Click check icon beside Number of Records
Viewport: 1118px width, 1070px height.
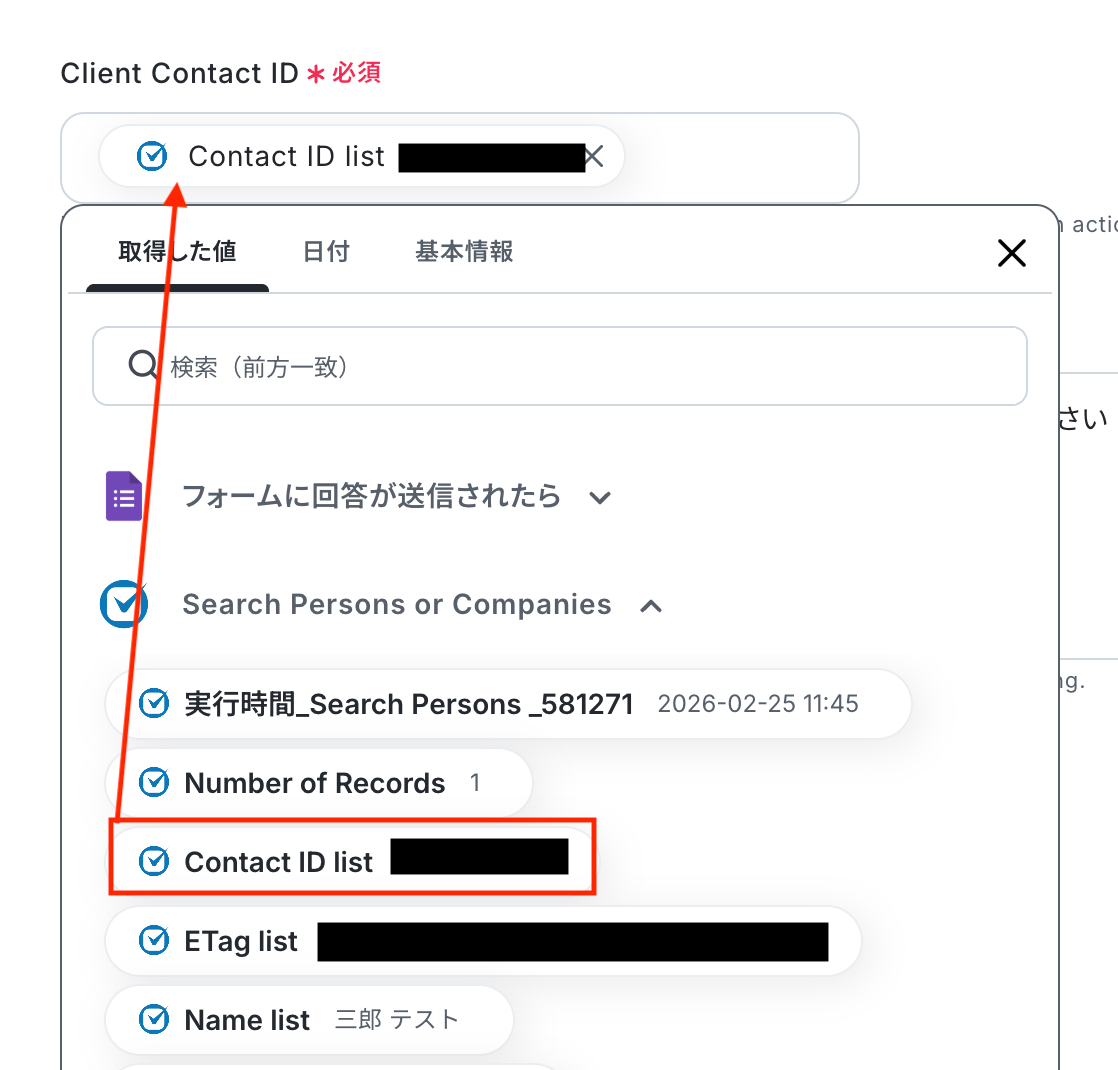pos(154,782)
